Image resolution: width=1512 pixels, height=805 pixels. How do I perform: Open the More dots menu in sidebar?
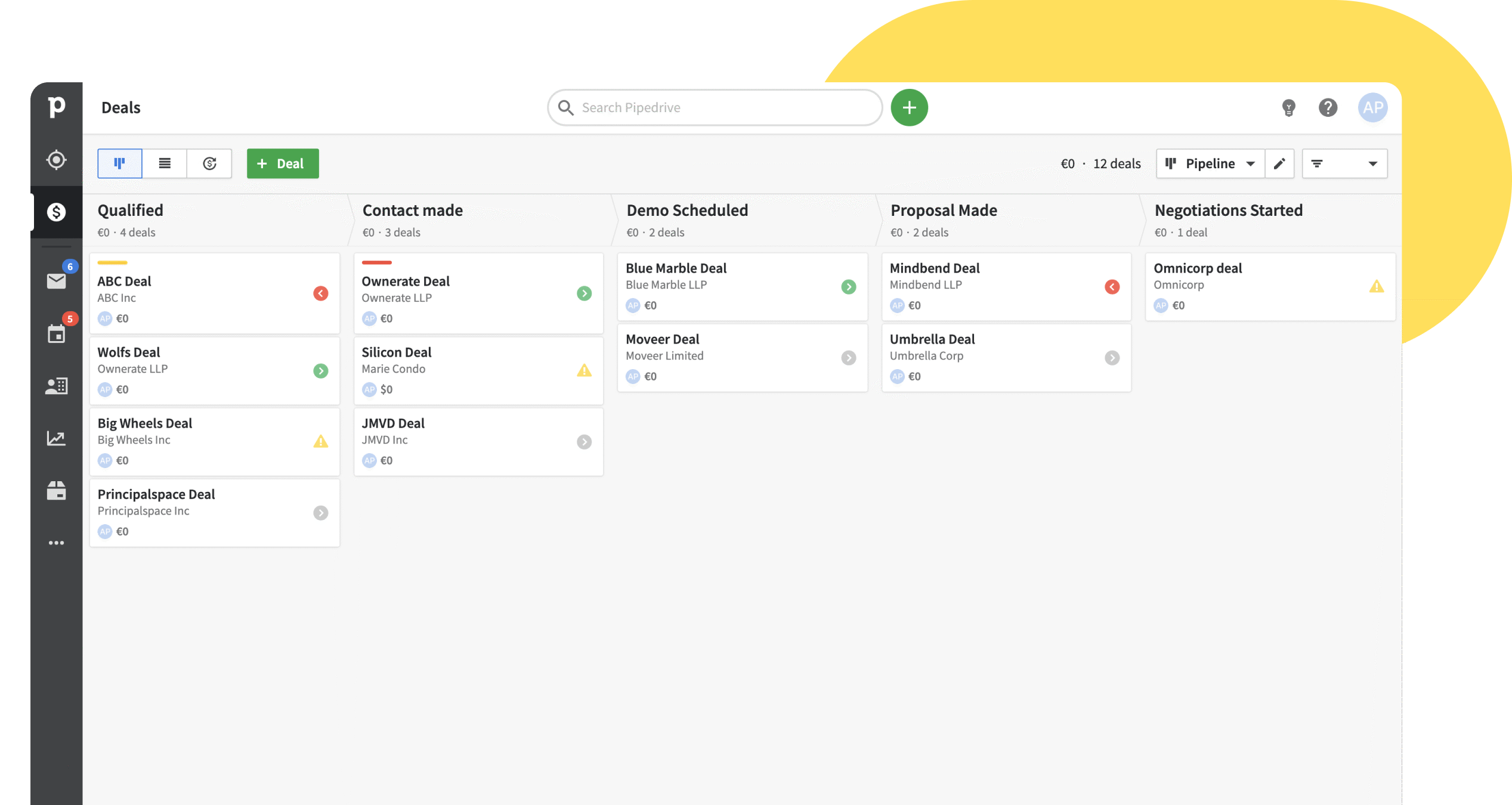[x=57, y=543]
